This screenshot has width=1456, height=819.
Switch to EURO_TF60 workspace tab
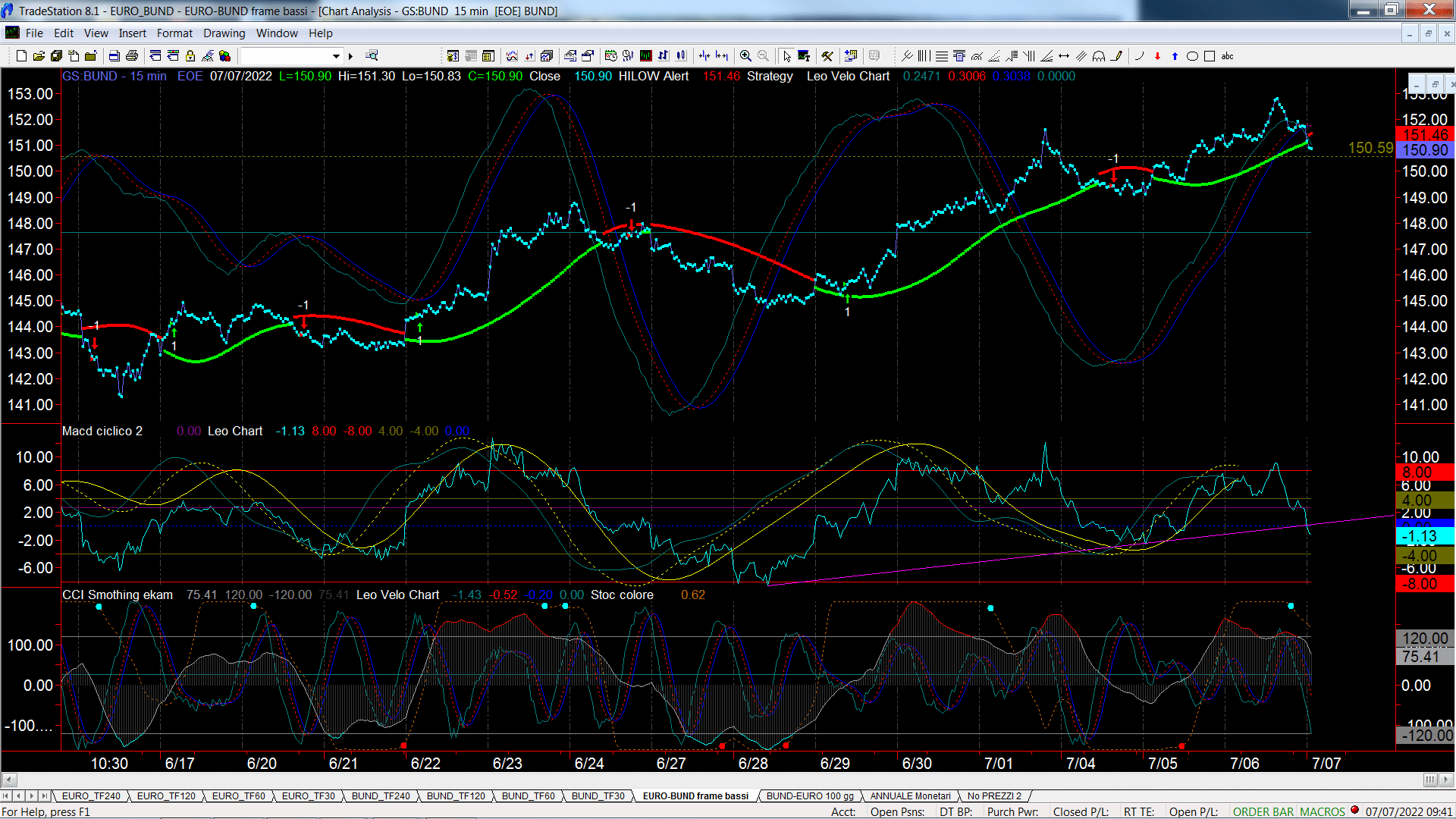[x=238, y=795]
